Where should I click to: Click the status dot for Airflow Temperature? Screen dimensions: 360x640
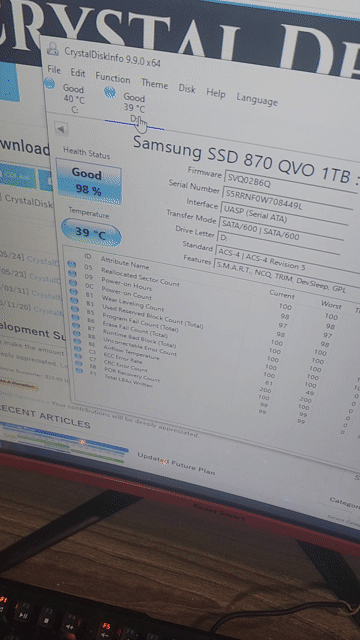78,341
